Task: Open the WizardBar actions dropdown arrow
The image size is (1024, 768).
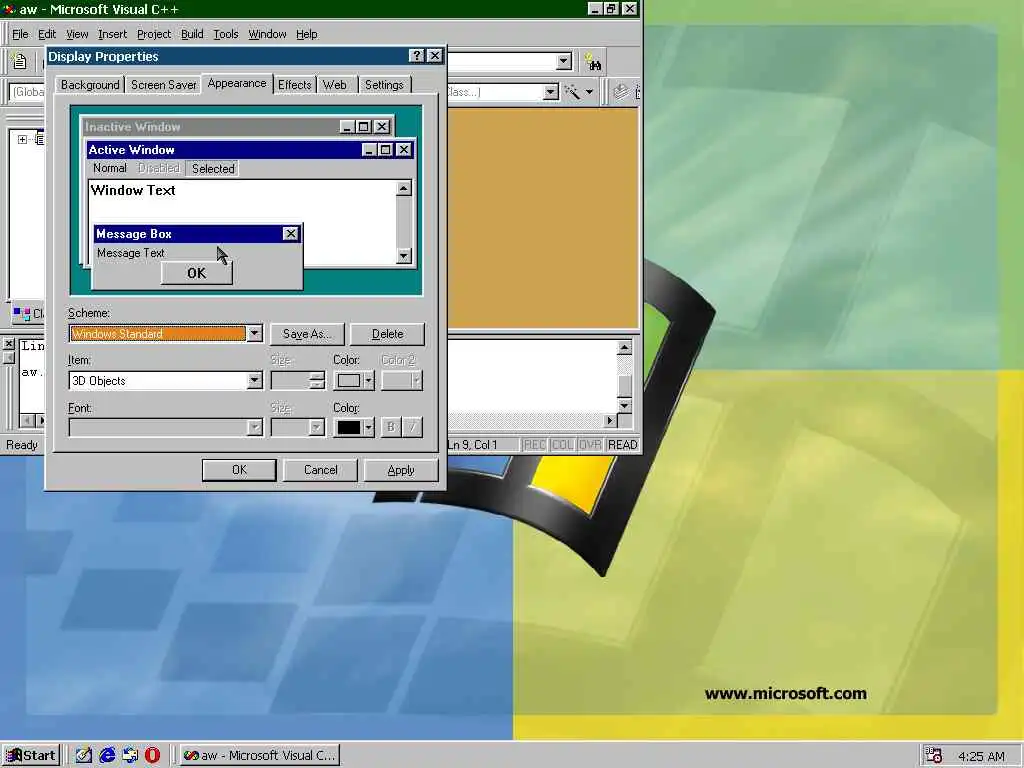Action: point(589,92)
